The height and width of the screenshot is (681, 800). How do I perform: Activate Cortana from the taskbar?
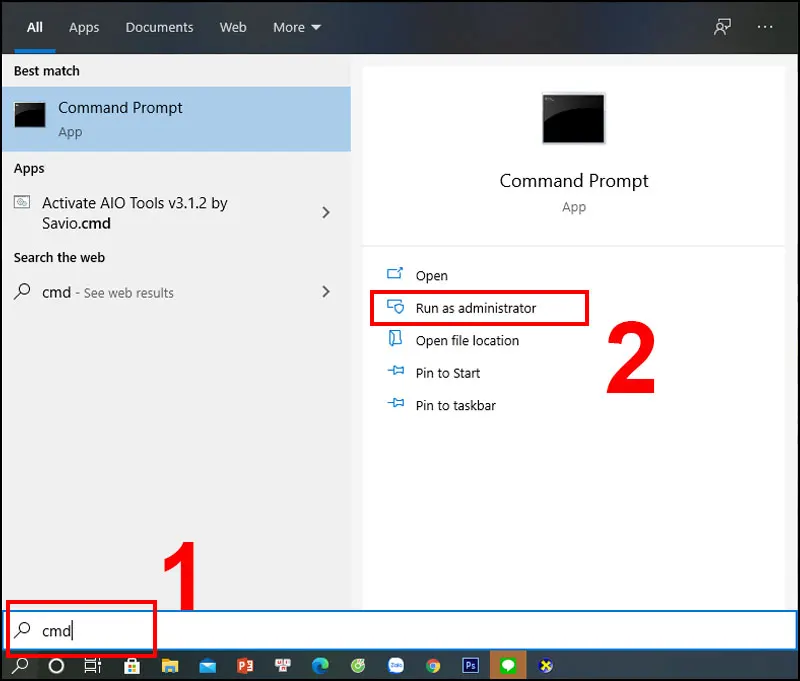[x=56, y=665]
